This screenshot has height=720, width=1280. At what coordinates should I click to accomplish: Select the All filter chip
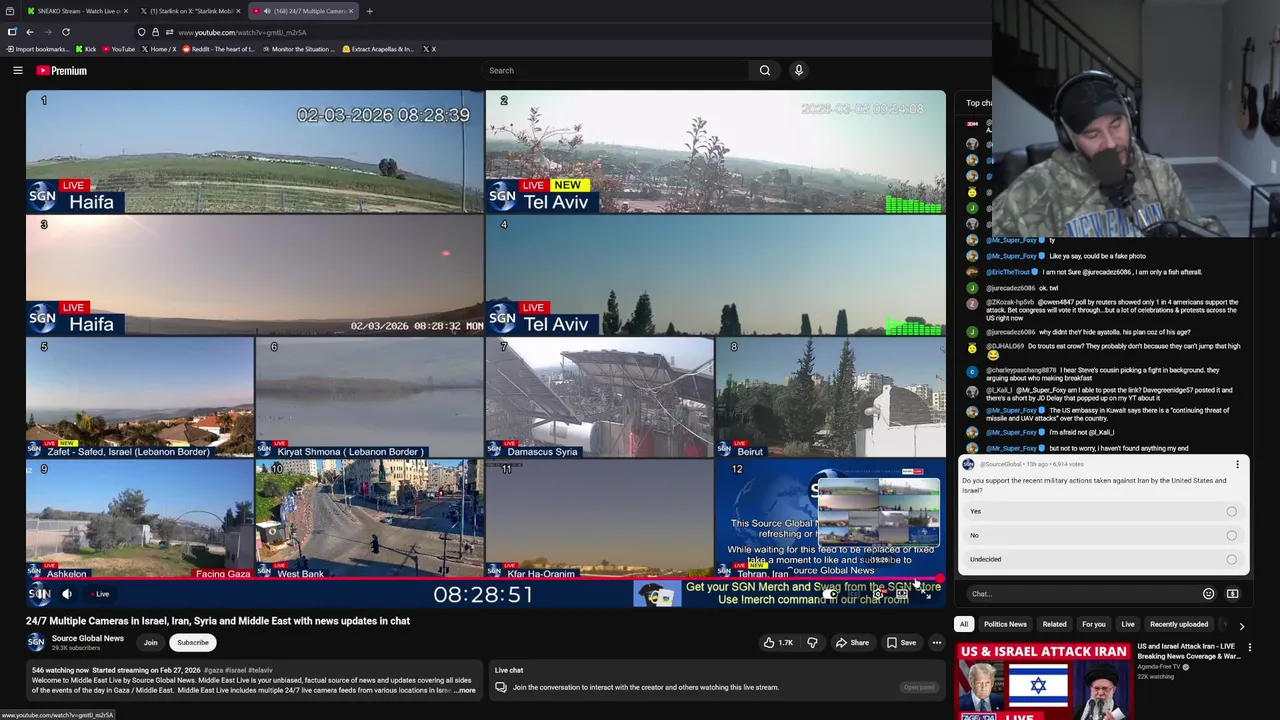coord(964,624)
